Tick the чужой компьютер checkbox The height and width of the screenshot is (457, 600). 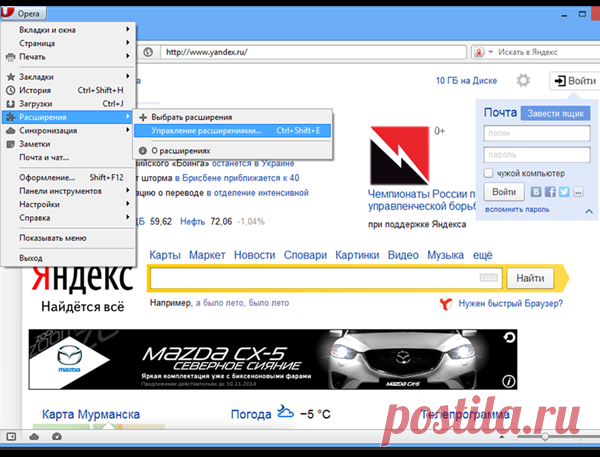[x=488, y=173]
